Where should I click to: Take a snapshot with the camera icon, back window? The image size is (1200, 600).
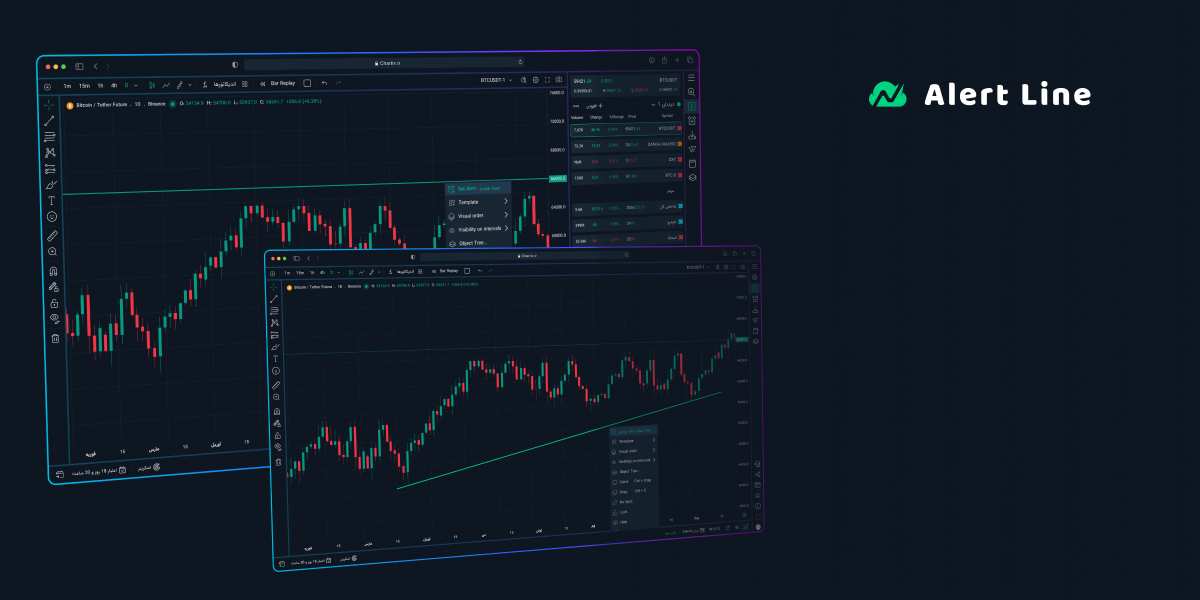pyautogui.click(x=559, y=79)
